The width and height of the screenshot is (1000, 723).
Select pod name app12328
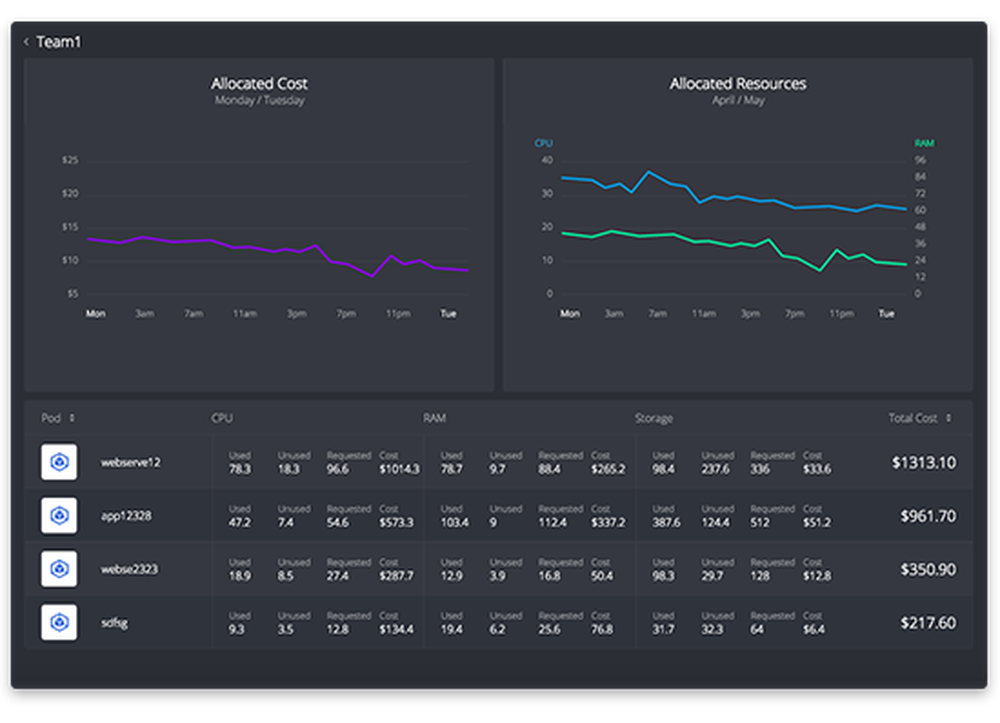point(126,516)
